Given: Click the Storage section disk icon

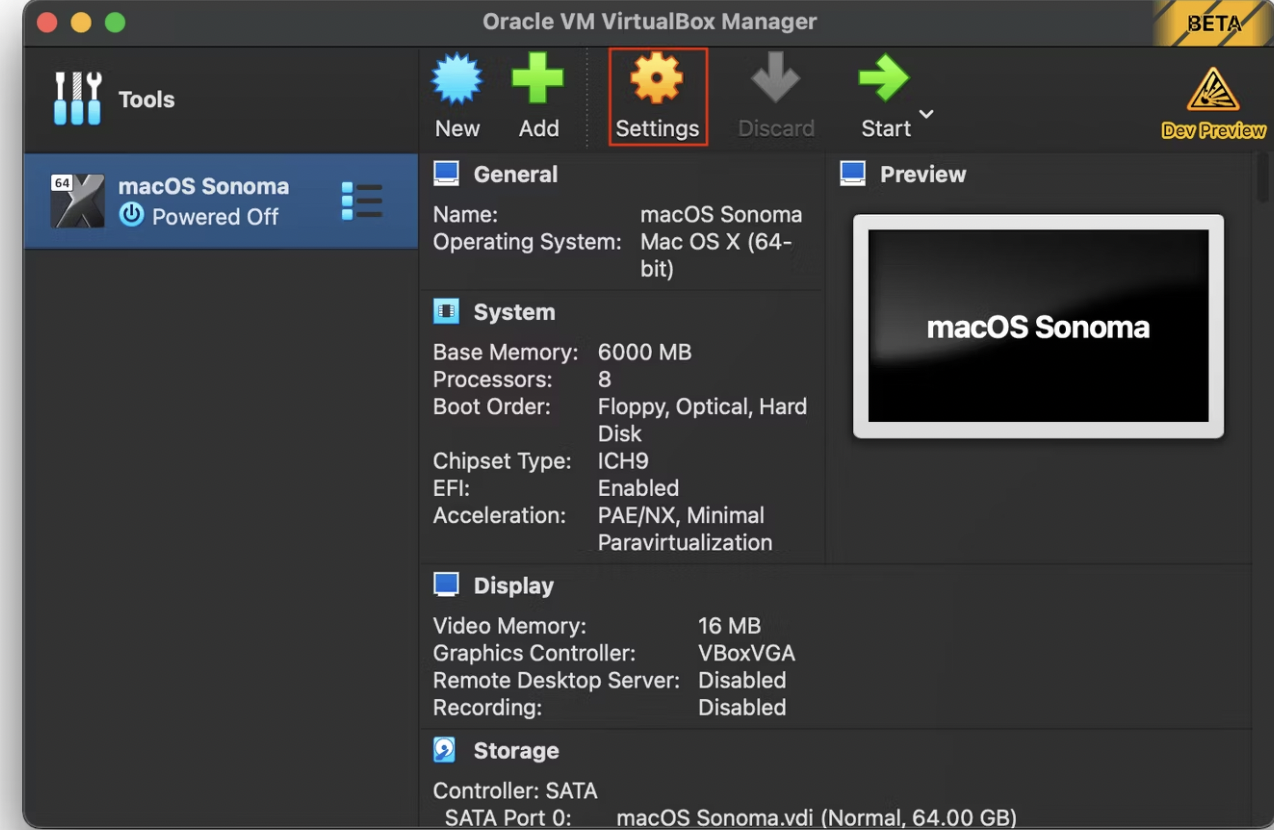Looking at the screenshot, I should (445, 750).
